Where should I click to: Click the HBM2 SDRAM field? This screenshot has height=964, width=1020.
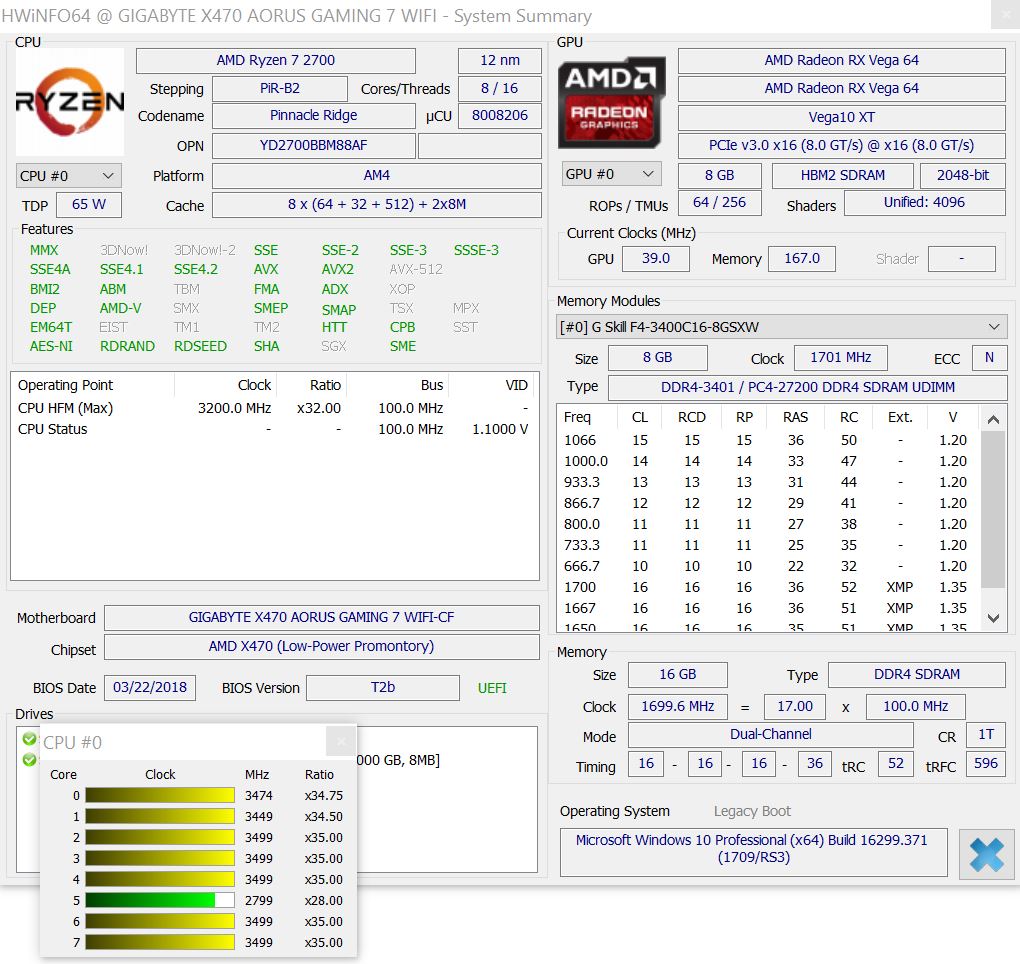pos(842,176)
